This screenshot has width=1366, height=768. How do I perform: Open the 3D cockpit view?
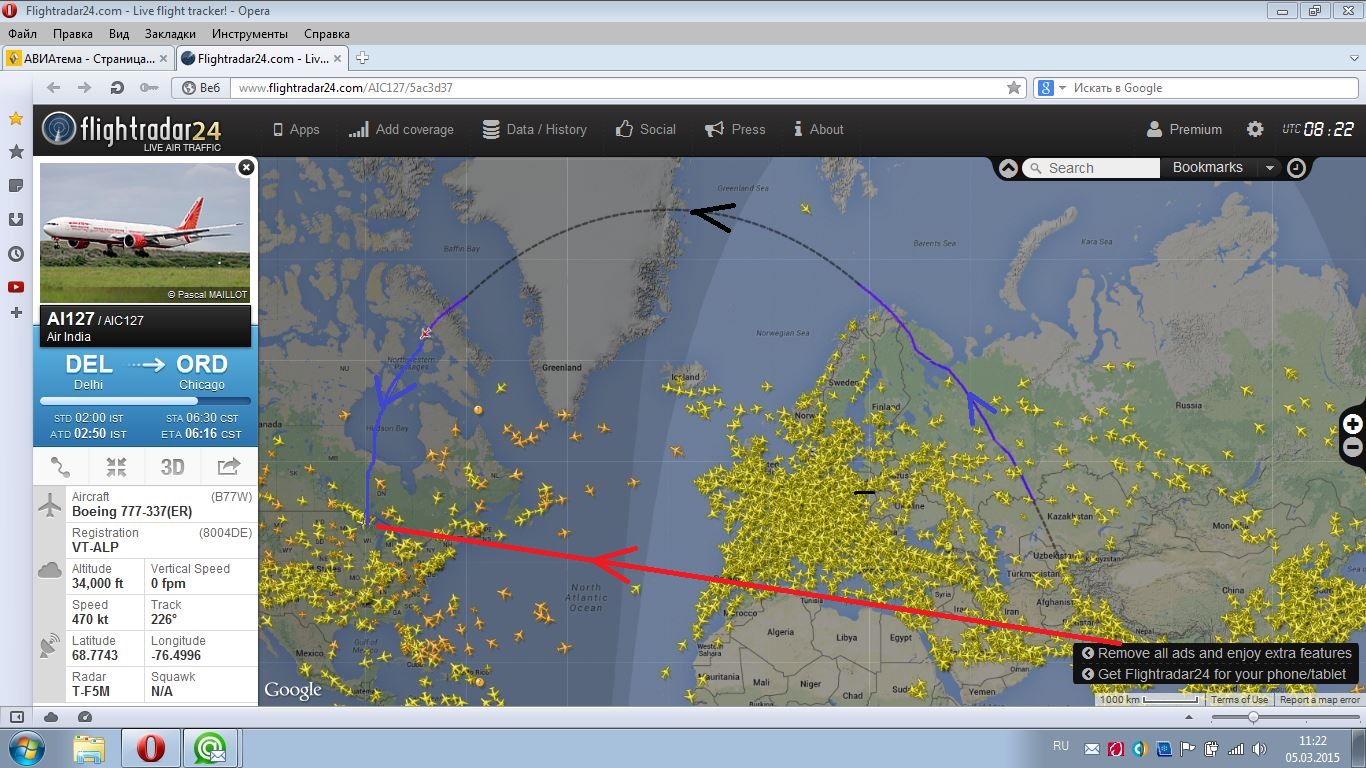pos(172,467)
